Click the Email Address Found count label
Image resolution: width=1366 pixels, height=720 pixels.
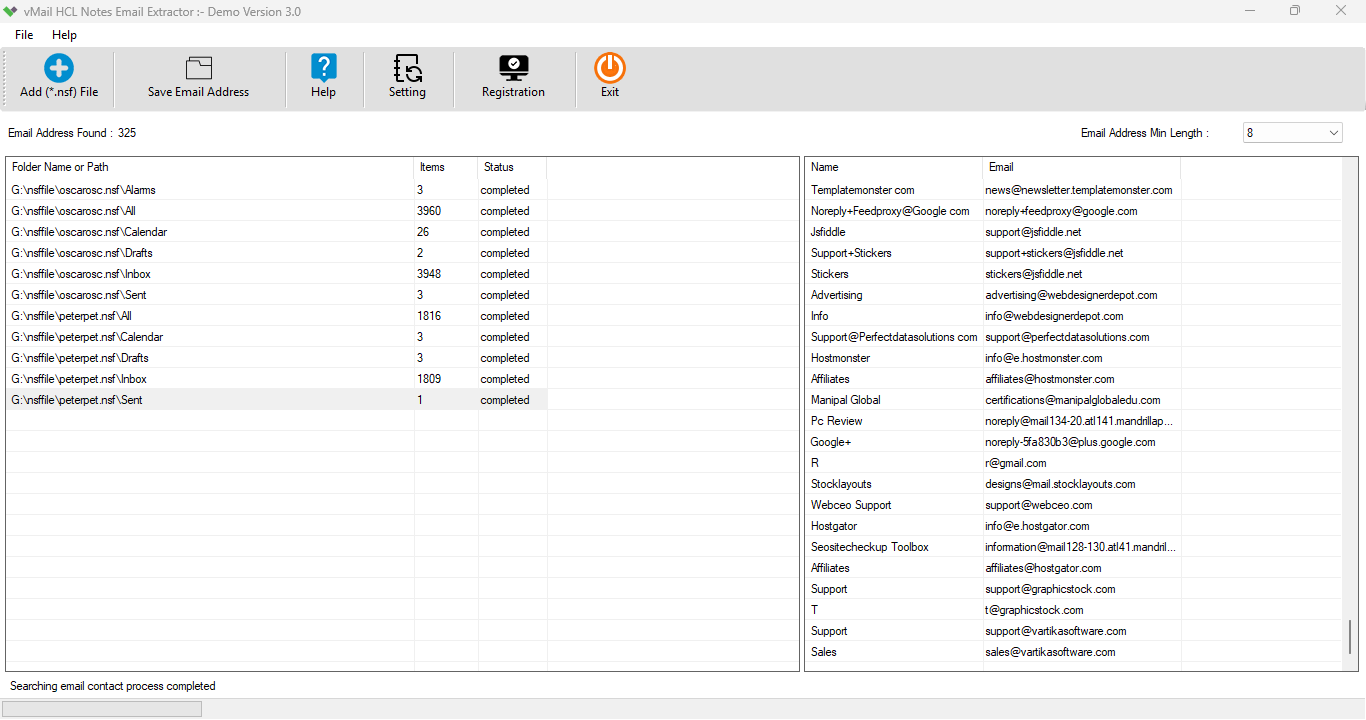coord(72,133)
